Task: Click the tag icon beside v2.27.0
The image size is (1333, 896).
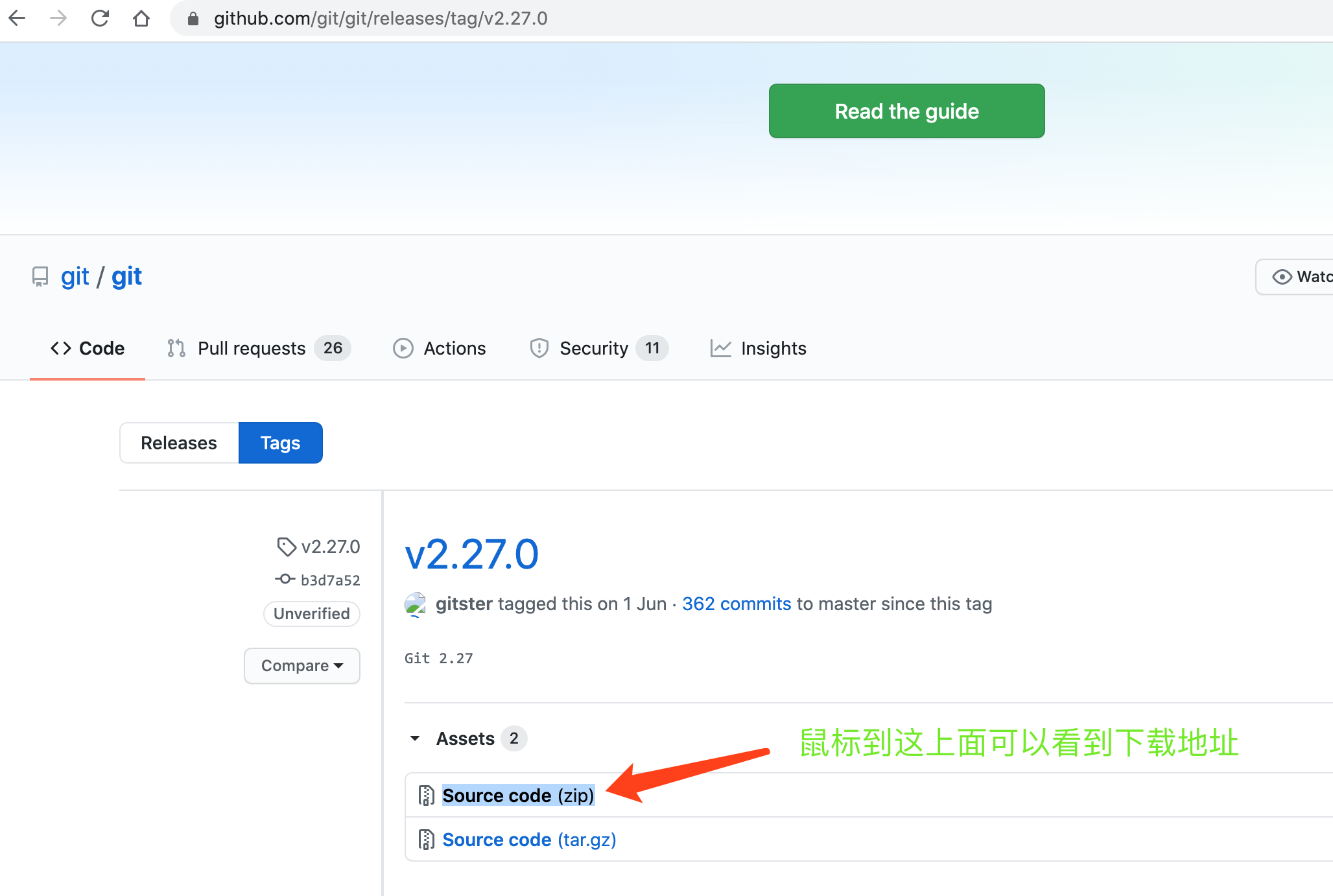Action: click(x=287, y=547)
